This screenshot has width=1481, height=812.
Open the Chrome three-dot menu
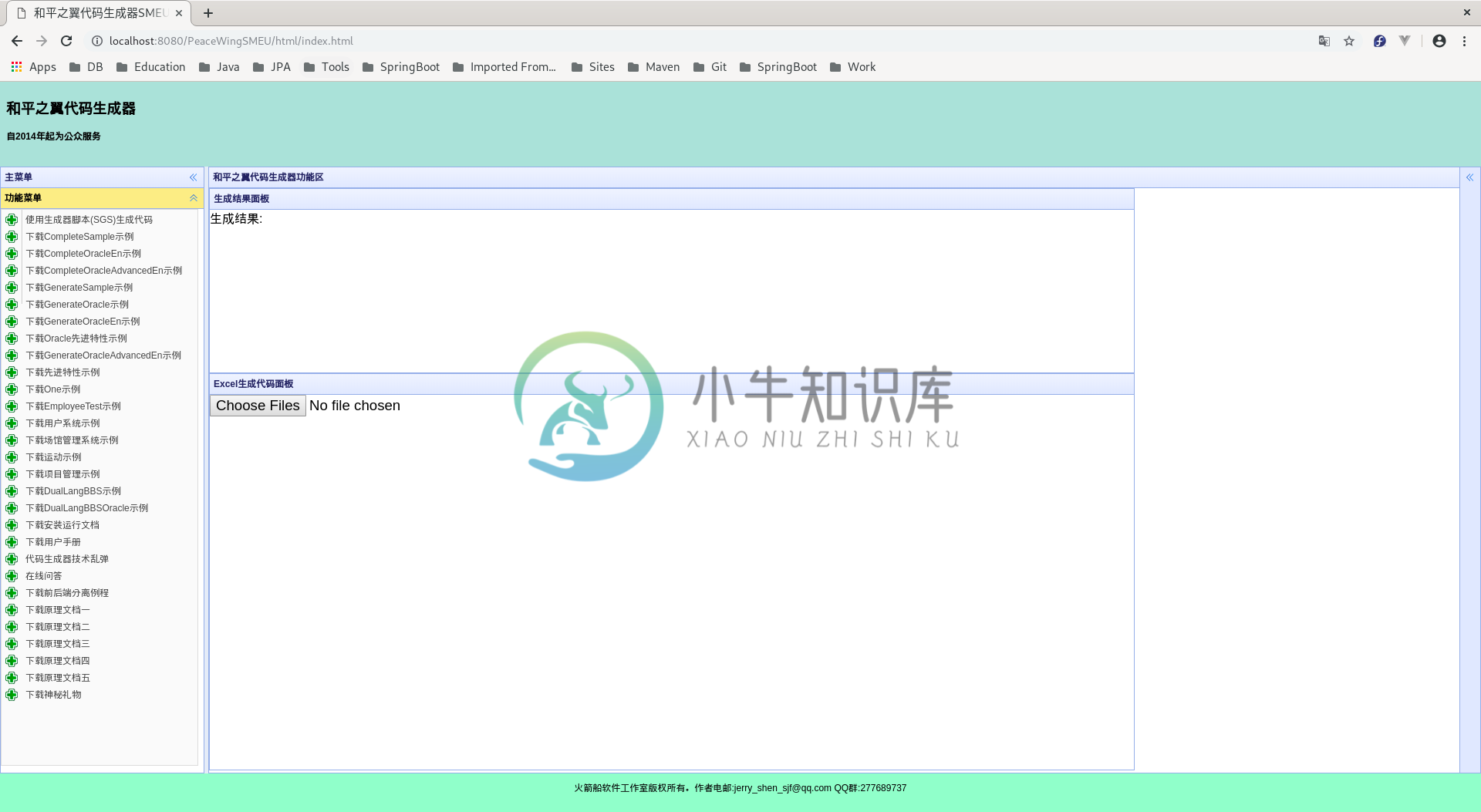coord(1464,41)
